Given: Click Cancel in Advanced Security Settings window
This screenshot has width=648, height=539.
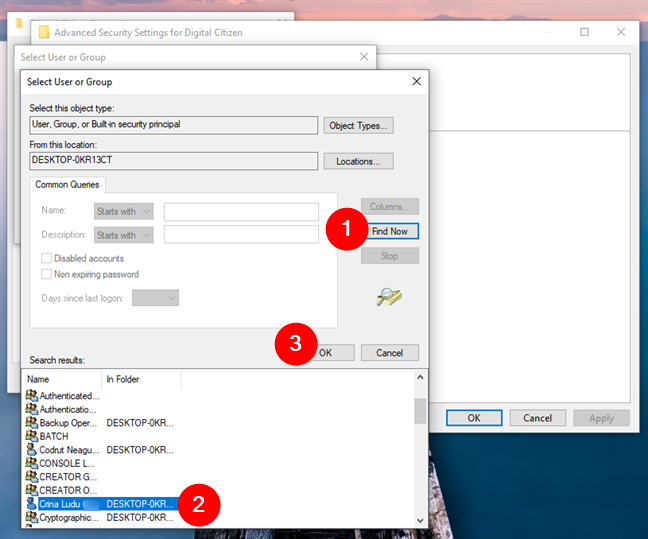Looking at the screenshot, I should click(x=537, y=418).
